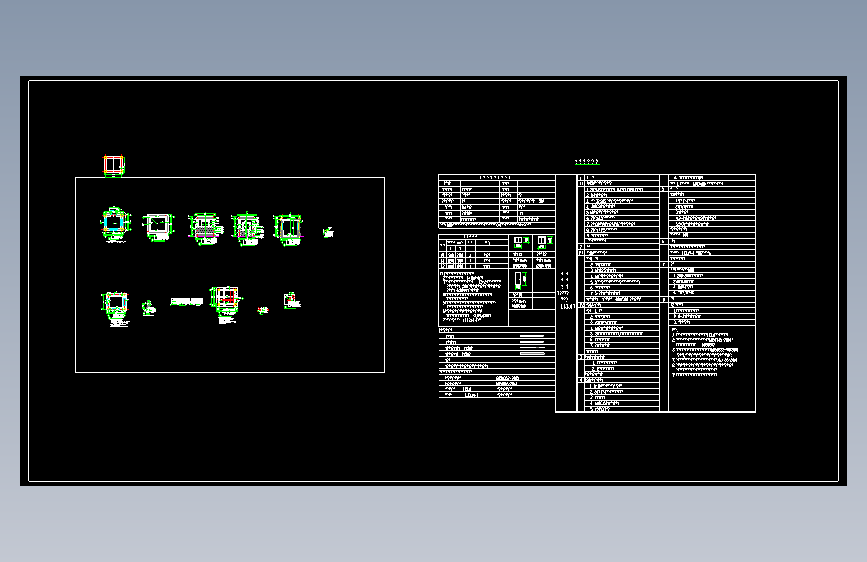Click the hatched grid section drawing in the top row
This screenshot has width=867, height=562.
coord(205,228)
